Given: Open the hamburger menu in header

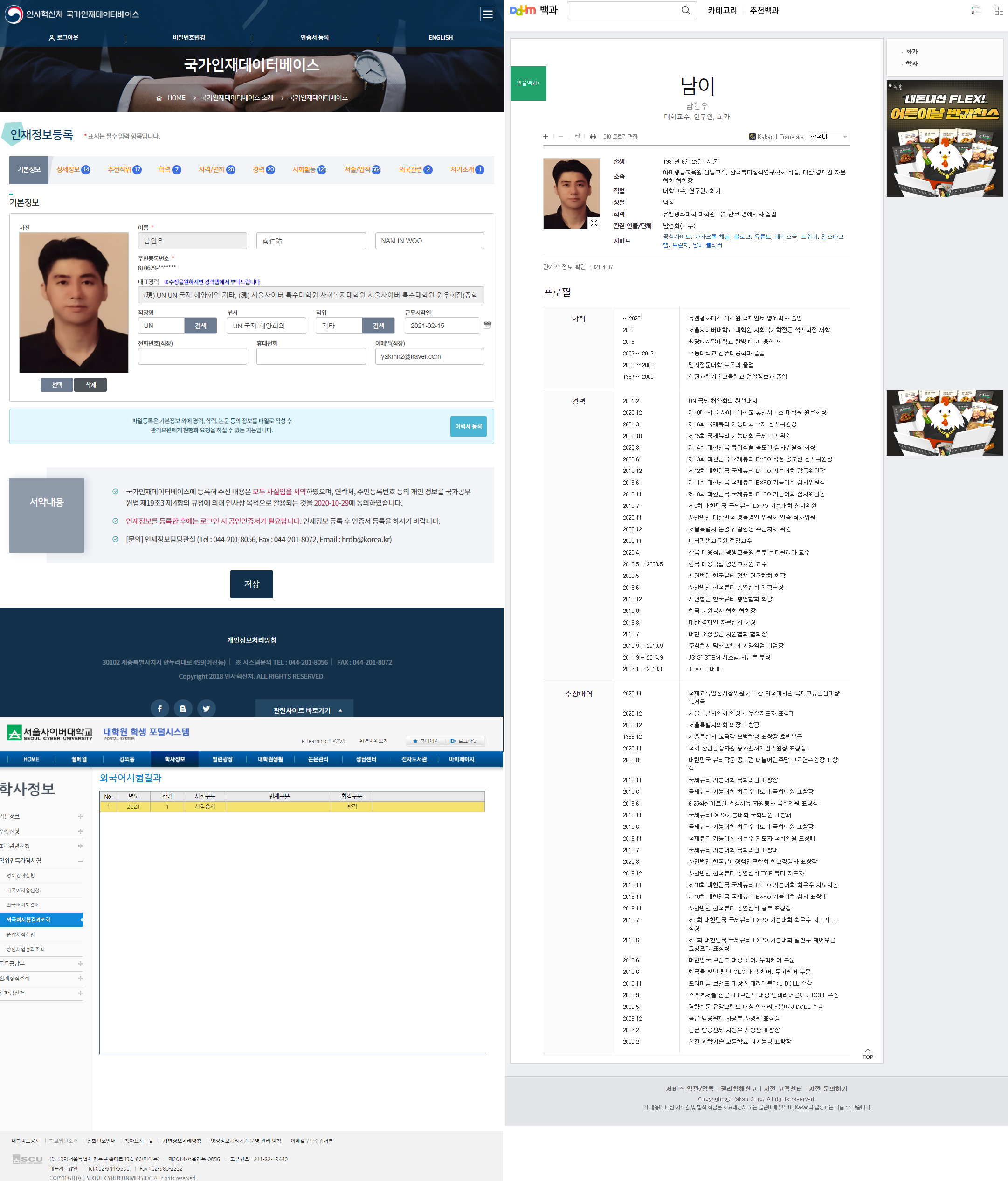Looking at the screenshot, I should [487, 14].
